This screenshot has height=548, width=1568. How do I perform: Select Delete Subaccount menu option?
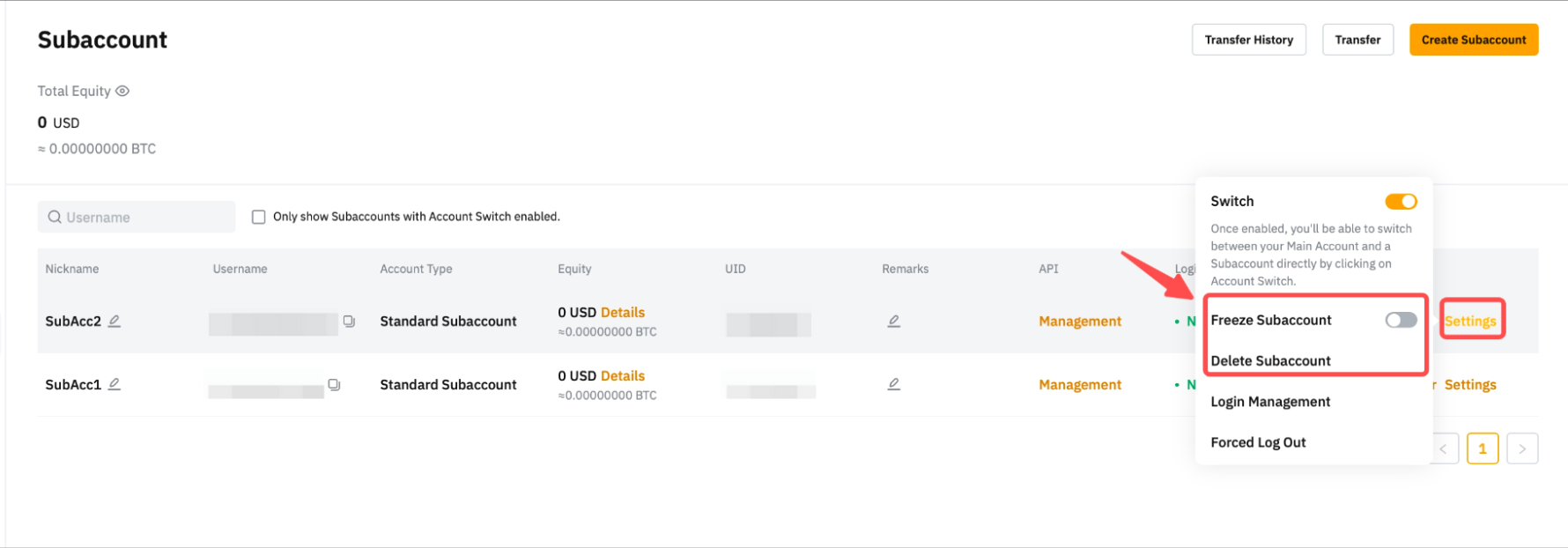[x=1270, y=360]
